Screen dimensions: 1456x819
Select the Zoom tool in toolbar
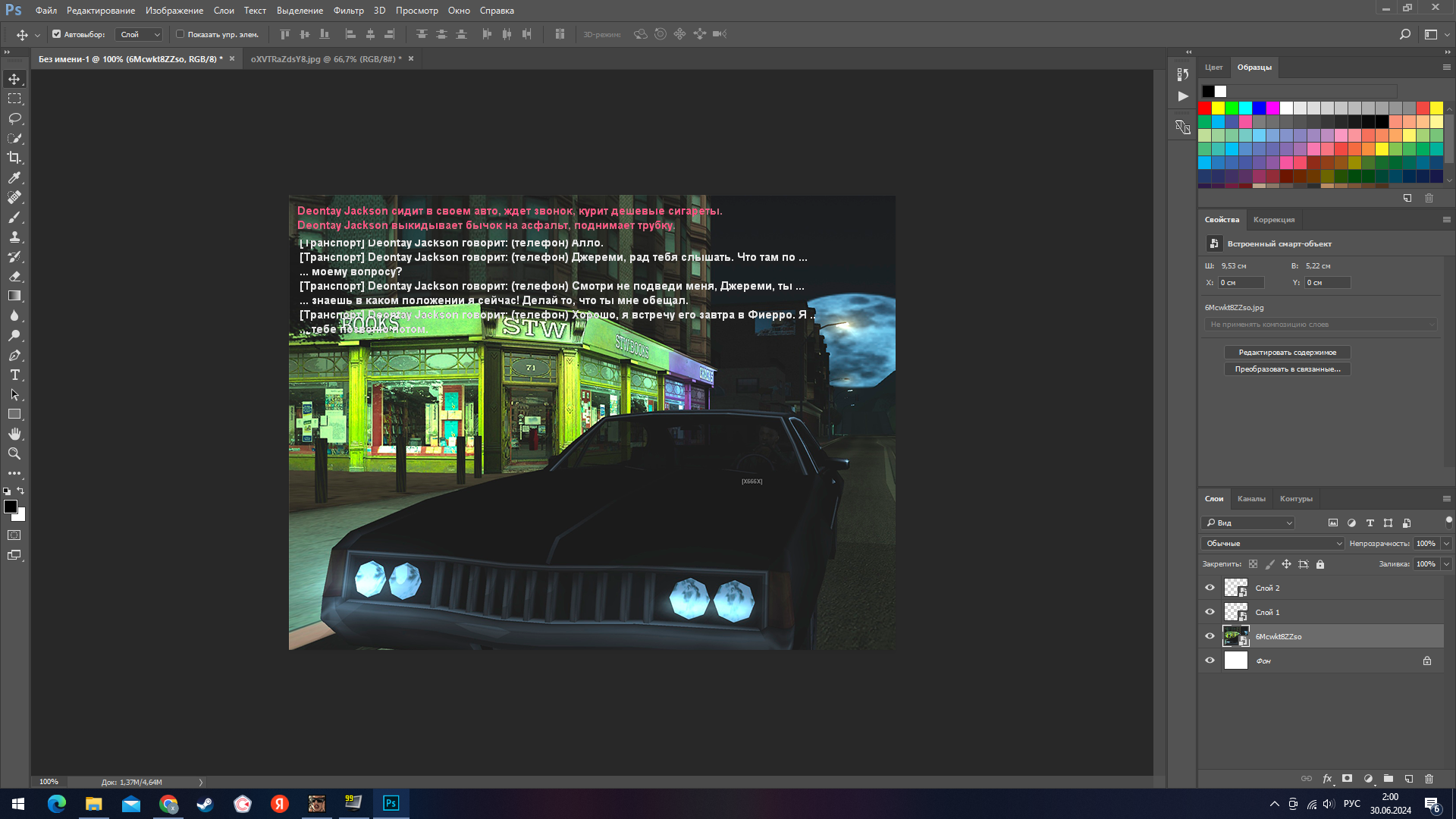[x=14, y=453]
